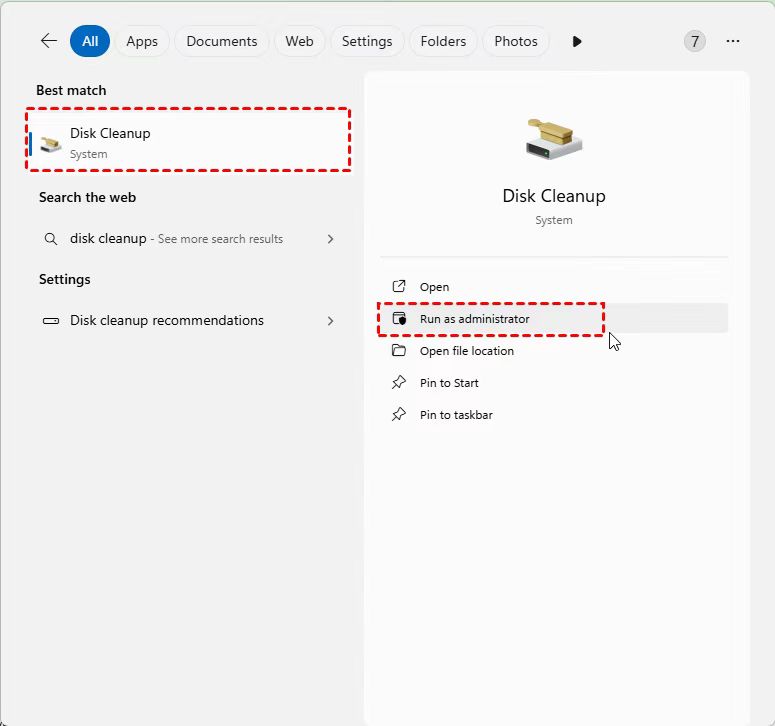Select the All filter tab
The width and height of the screenshot is (775, 726).
(90, 41)
